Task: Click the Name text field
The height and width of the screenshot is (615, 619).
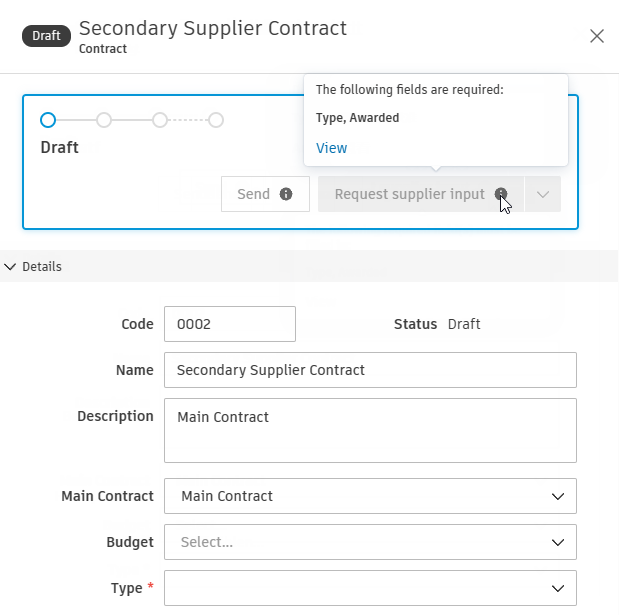Action: 370,370
